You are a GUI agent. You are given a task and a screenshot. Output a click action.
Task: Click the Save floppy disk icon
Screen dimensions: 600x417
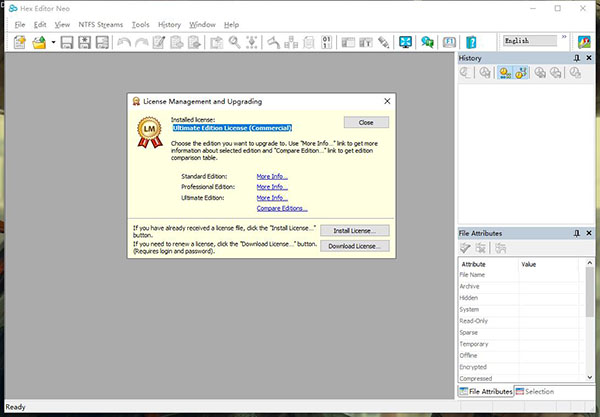[x=67, y=42]
